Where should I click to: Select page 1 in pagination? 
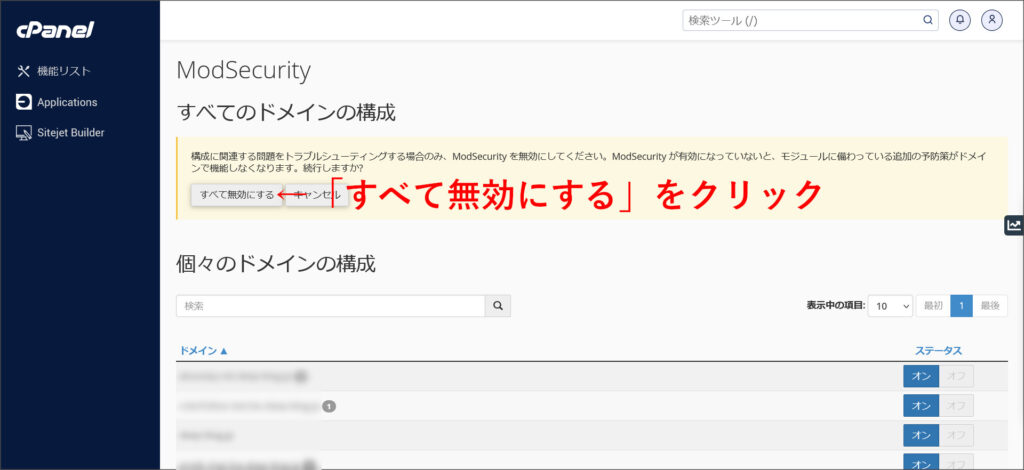pos(961,306)
